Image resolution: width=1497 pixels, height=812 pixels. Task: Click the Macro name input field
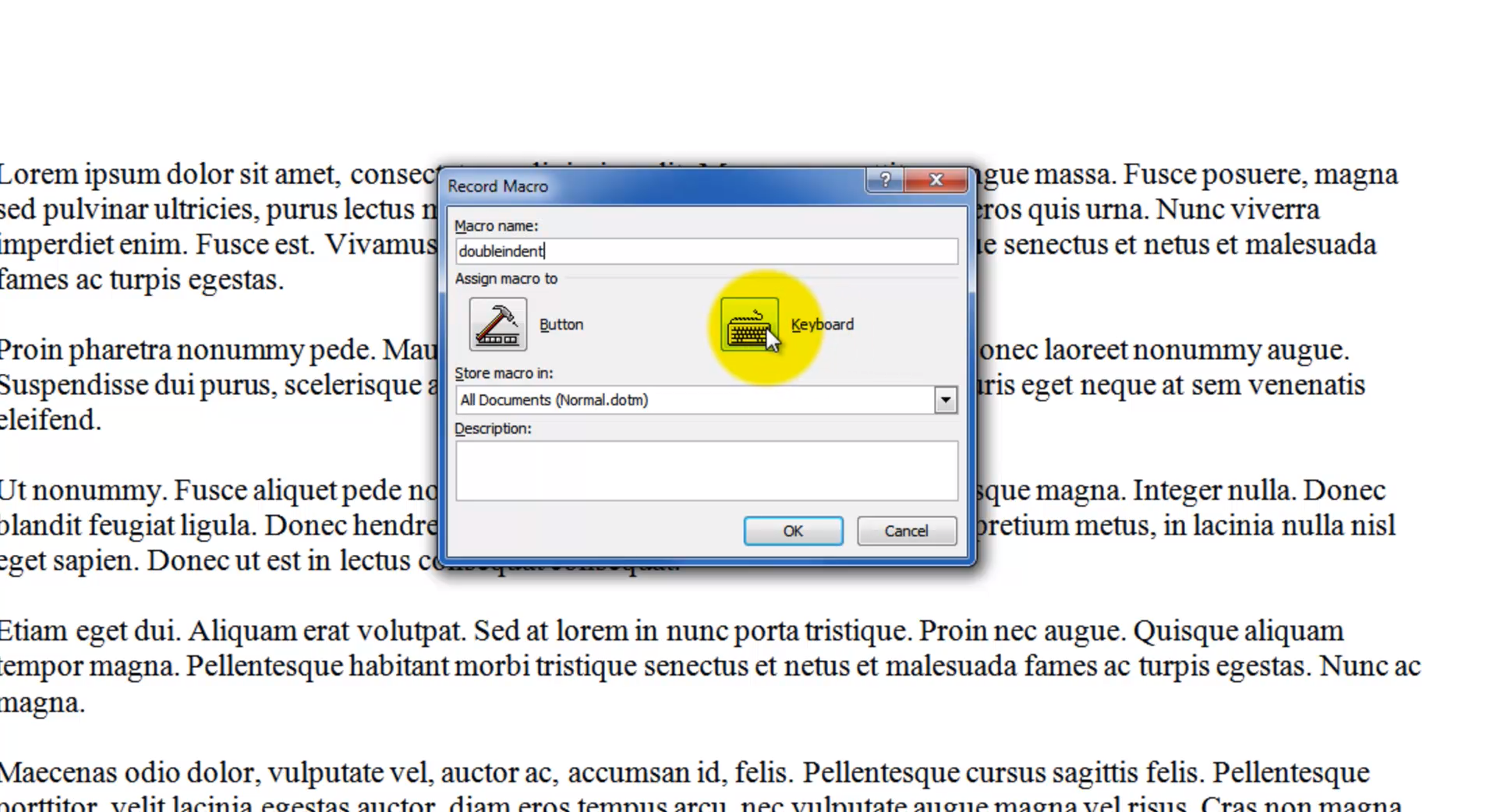(x=706, y=251)
